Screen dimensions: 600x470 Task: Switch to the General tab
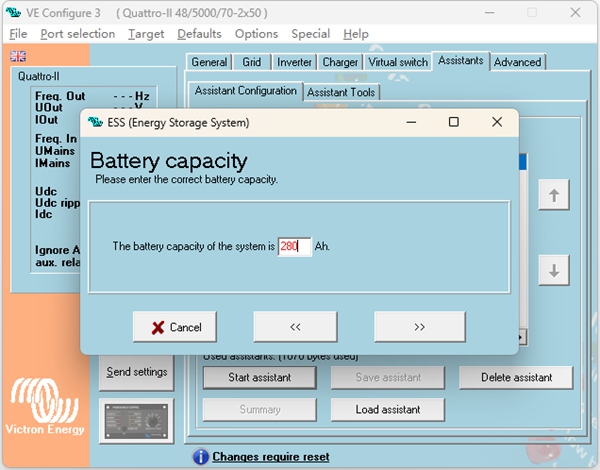pyautogui.click(x=209, y=62)
